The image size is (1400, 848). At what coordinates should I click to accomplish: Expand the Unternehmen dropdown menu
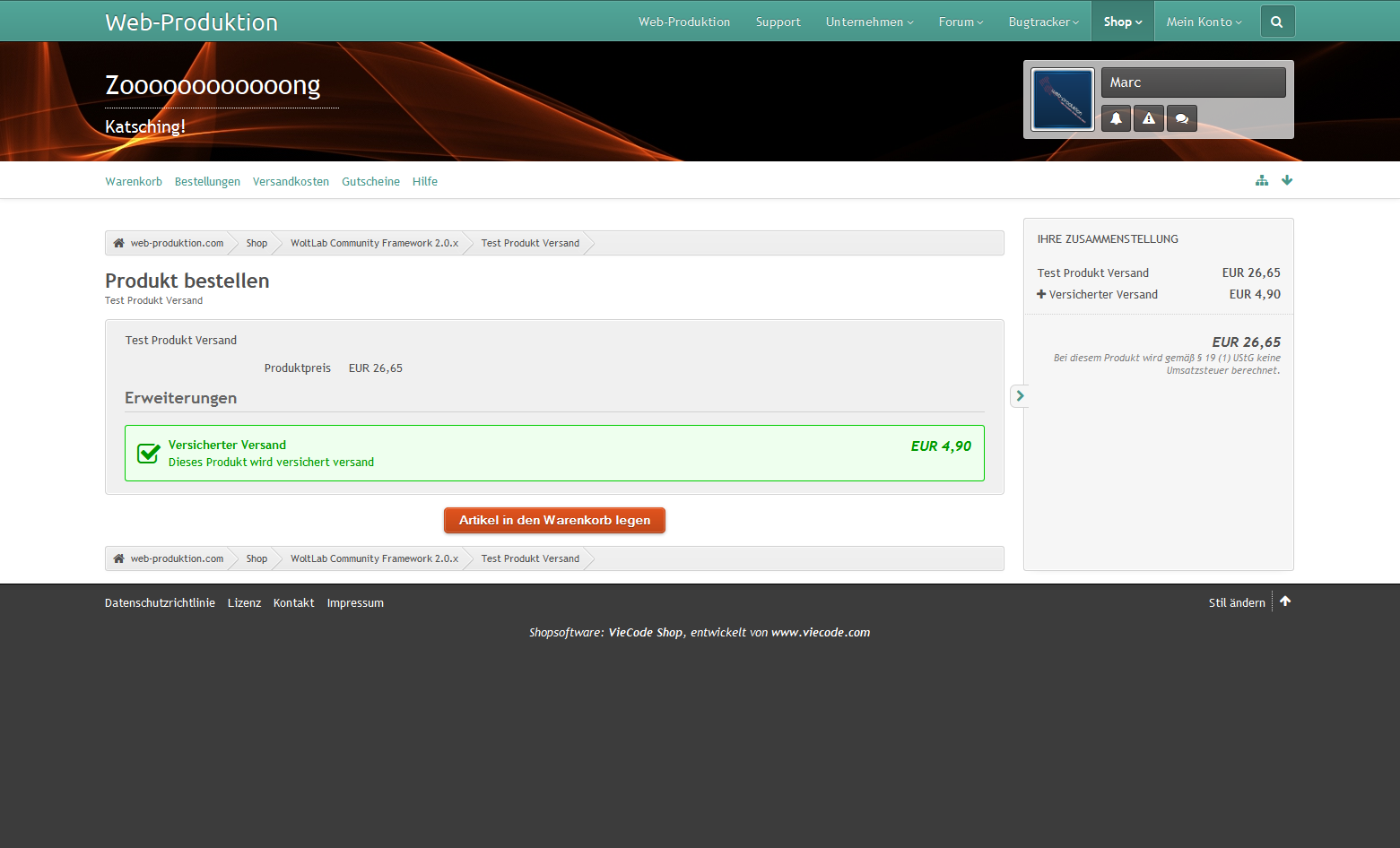point(868,22)
